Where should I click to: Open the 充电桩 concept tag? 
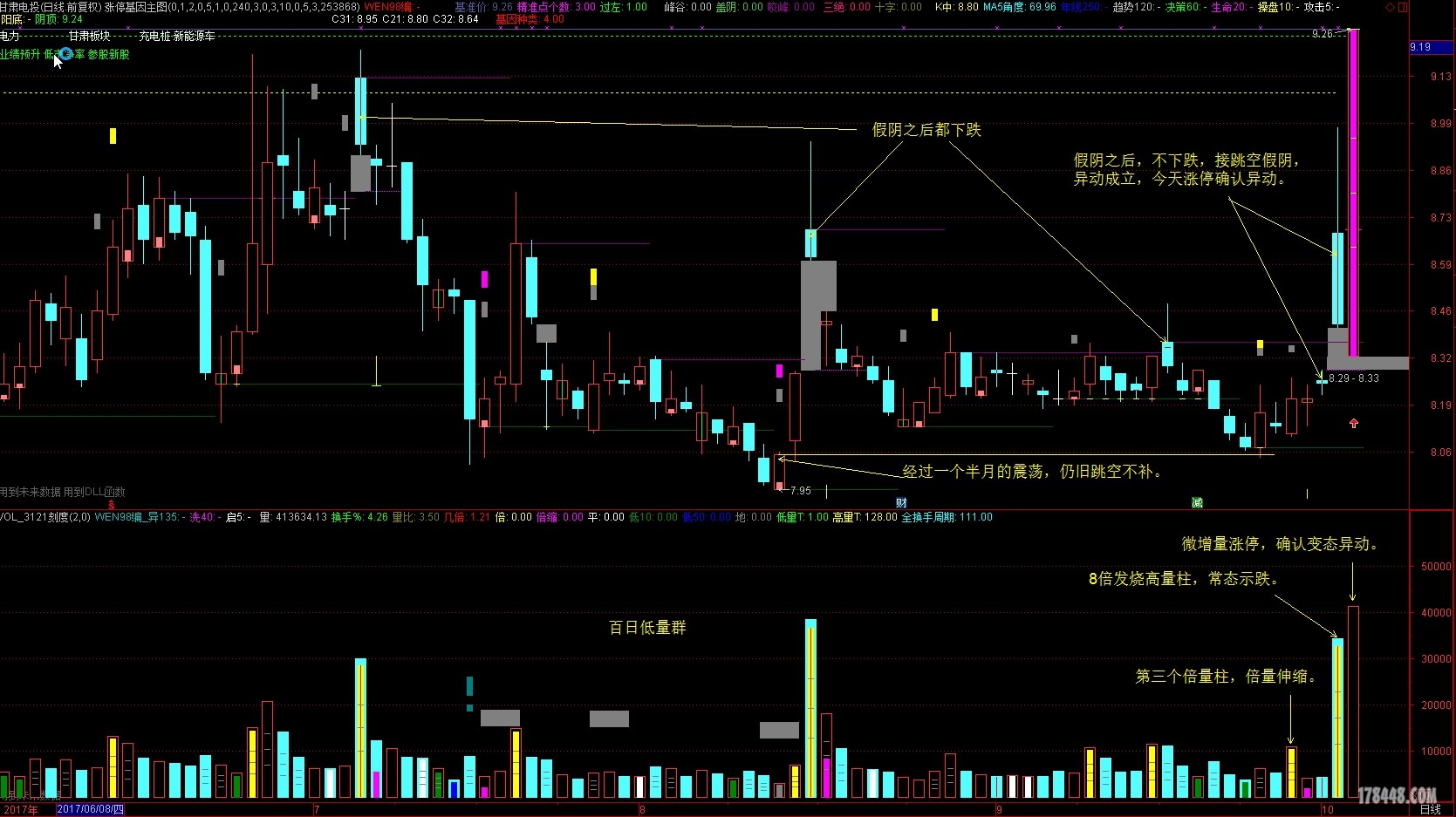click(x=154, y=36)
